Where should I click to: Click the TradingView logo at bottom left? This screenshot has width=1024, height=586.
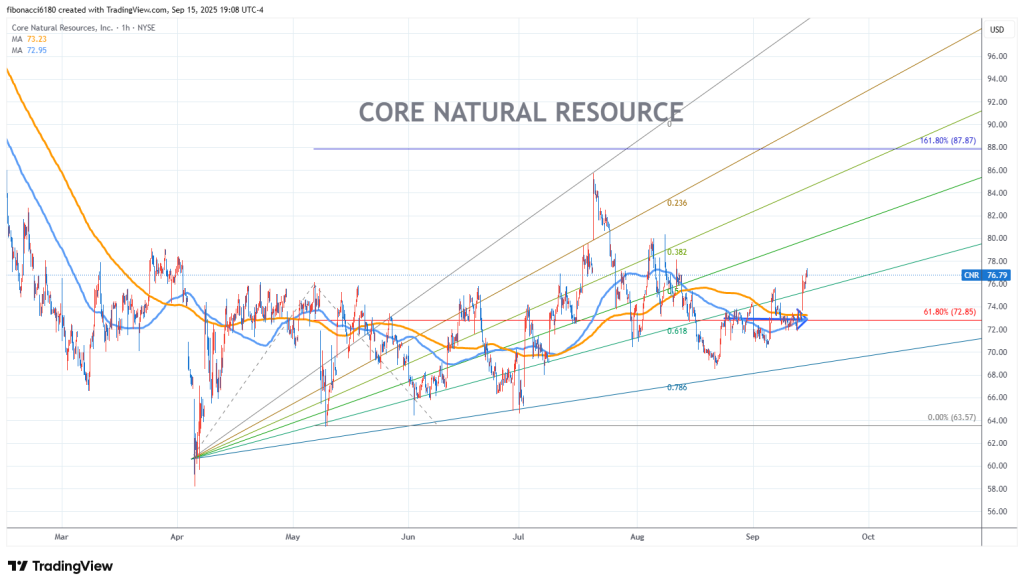pyautogui.click(x=60, y=566)
